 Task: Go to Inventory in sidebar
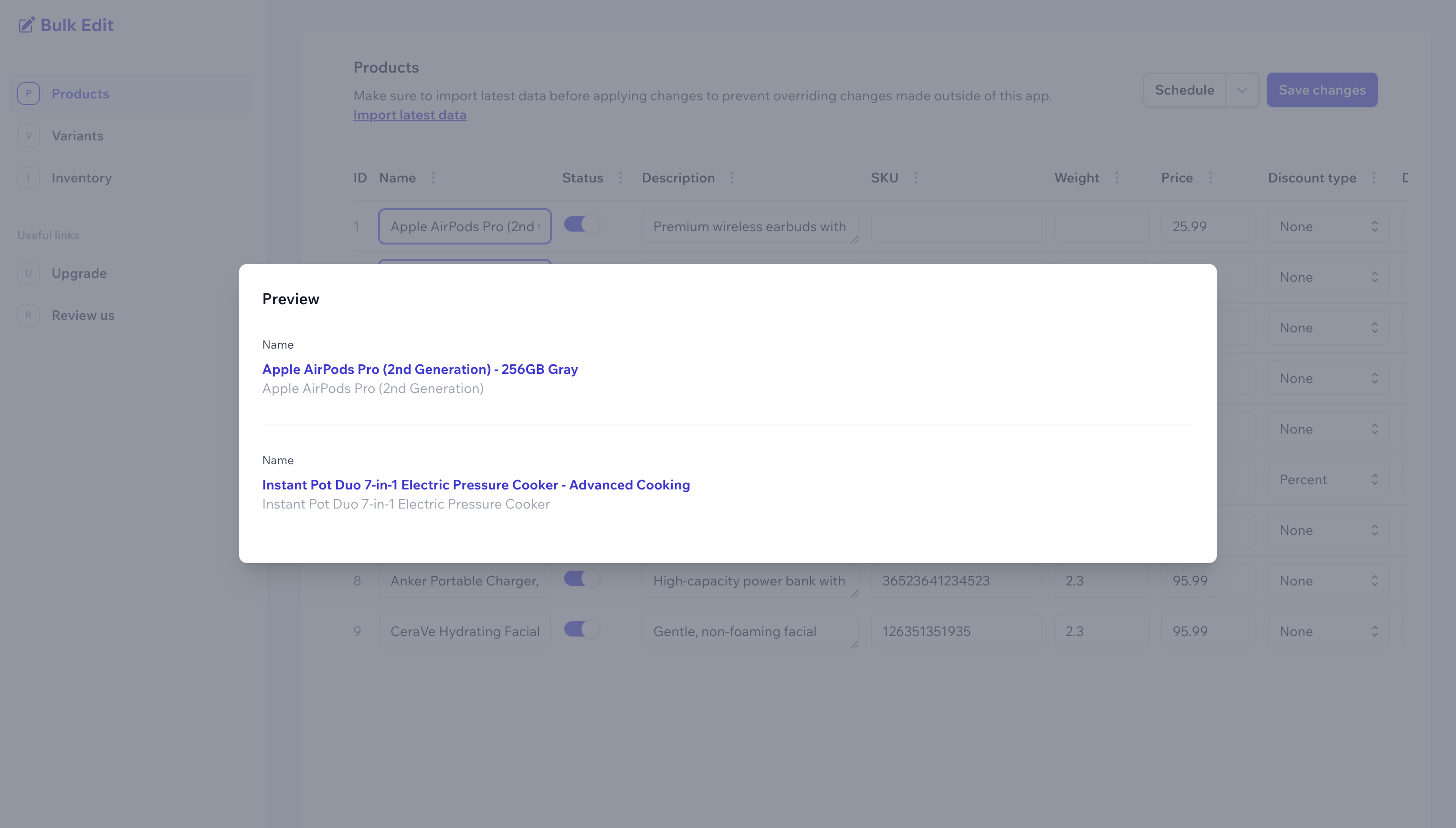(x=132, y=178)
